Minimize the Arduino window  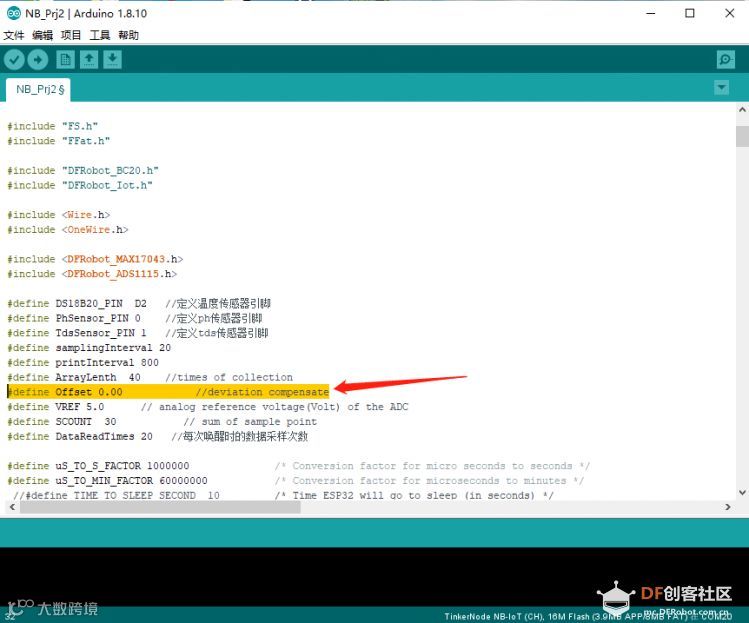[x=651, y=13]
